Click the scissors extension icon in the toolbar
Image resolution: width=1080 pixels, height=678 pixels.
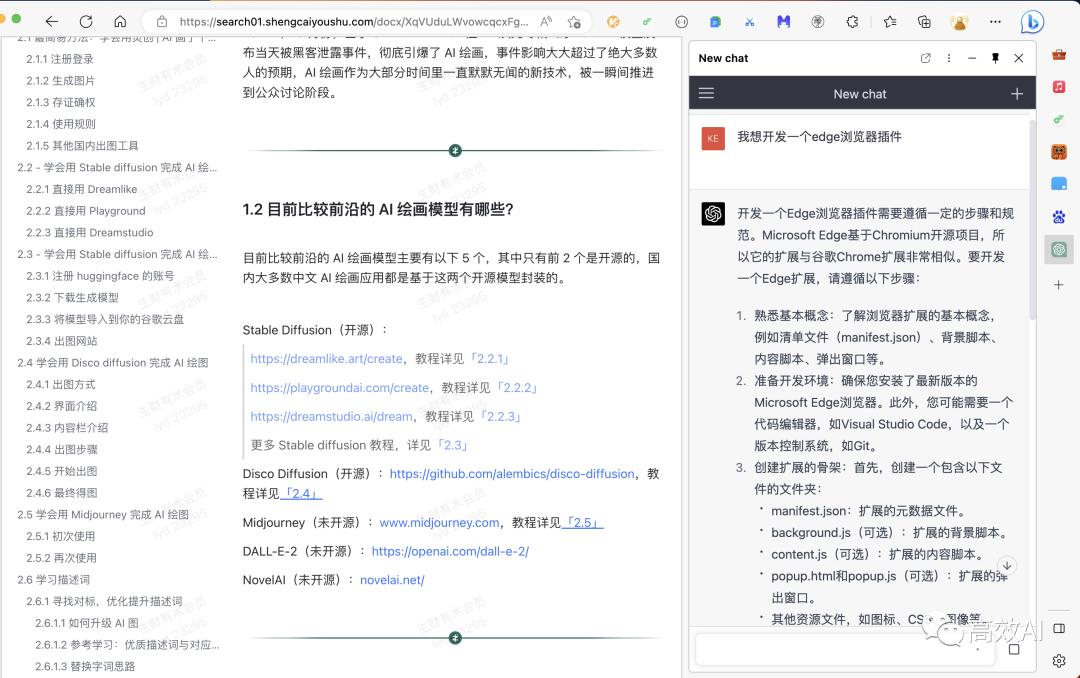point(750,22)
